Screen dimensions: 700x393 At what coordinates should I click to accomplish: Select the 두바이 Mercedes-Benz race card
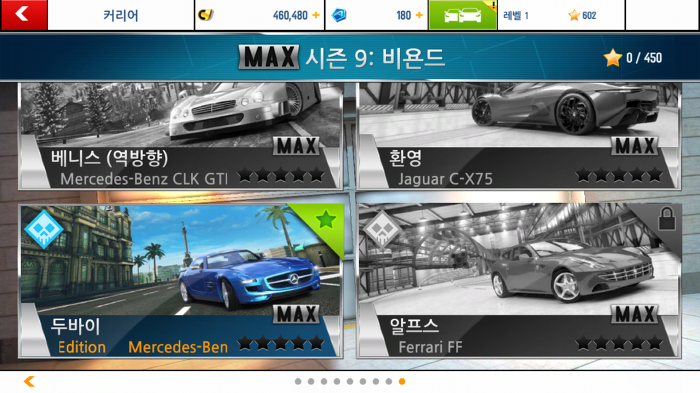pos(180,281)
